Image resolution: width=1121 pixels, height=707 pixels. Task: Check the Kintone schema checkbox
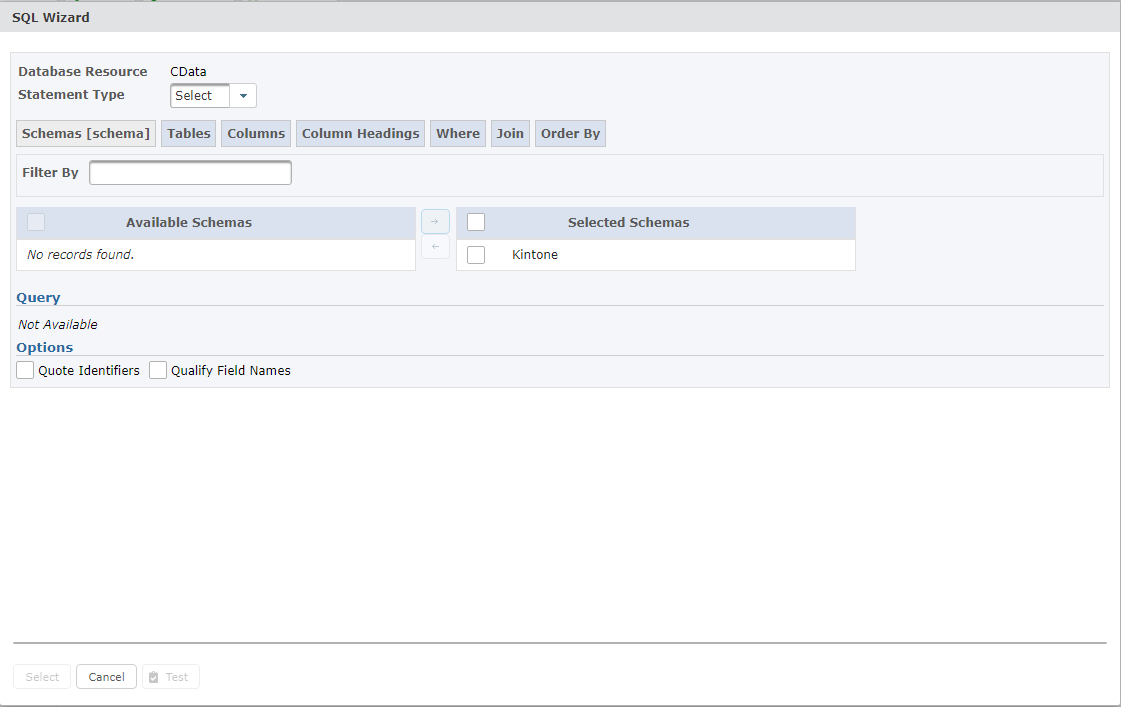pos(476,254)
